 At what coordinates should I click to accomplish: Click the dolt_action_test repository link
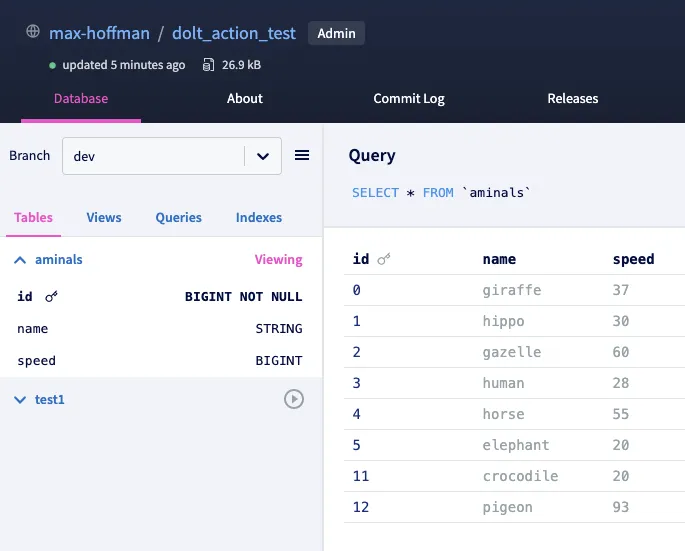(x=233, y=33)
